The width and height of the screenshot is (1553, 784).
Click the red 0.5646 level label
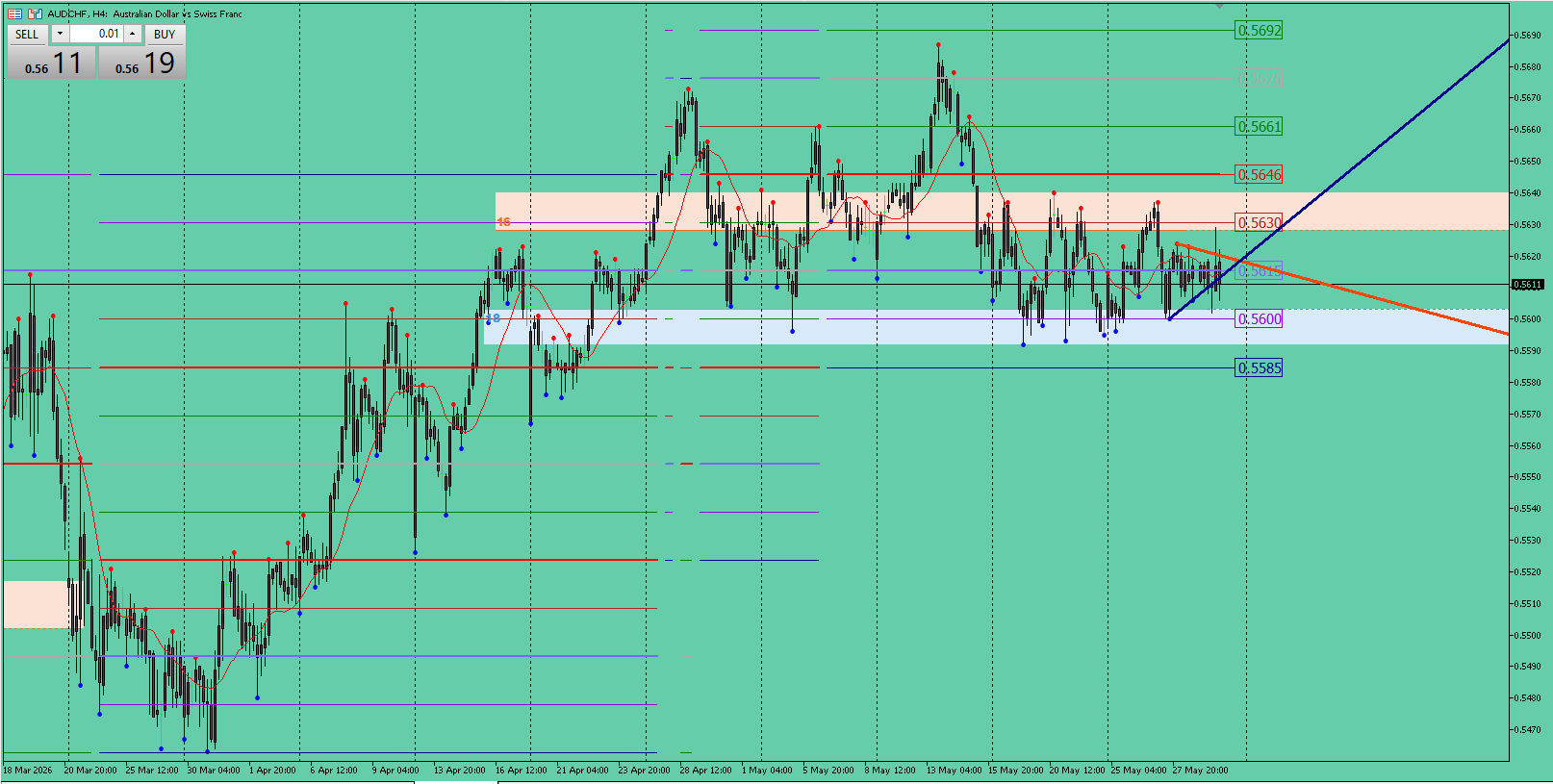point(1259,175)
